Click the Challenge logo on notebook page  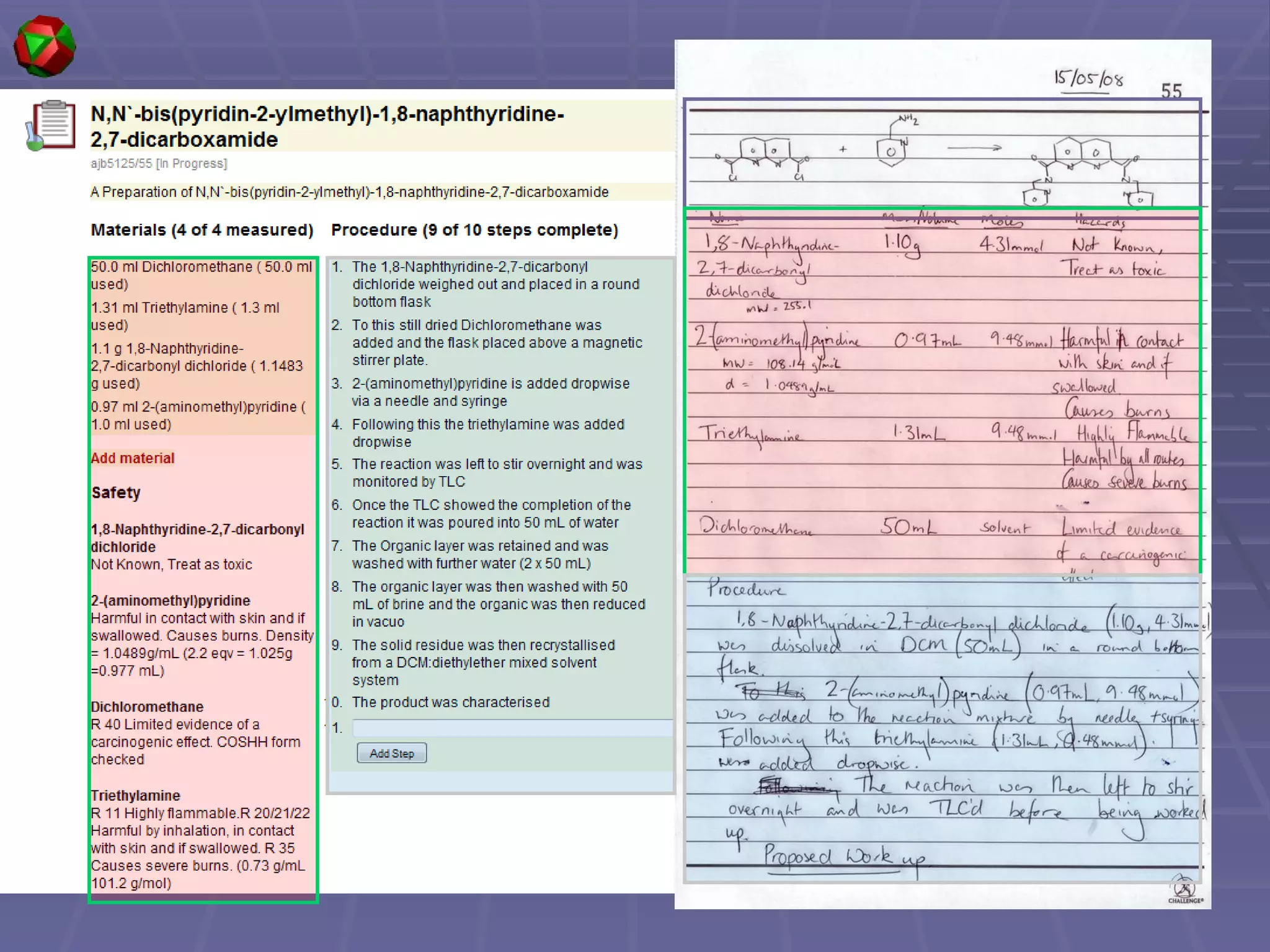pyautogui.click(x=1185, y=890)
